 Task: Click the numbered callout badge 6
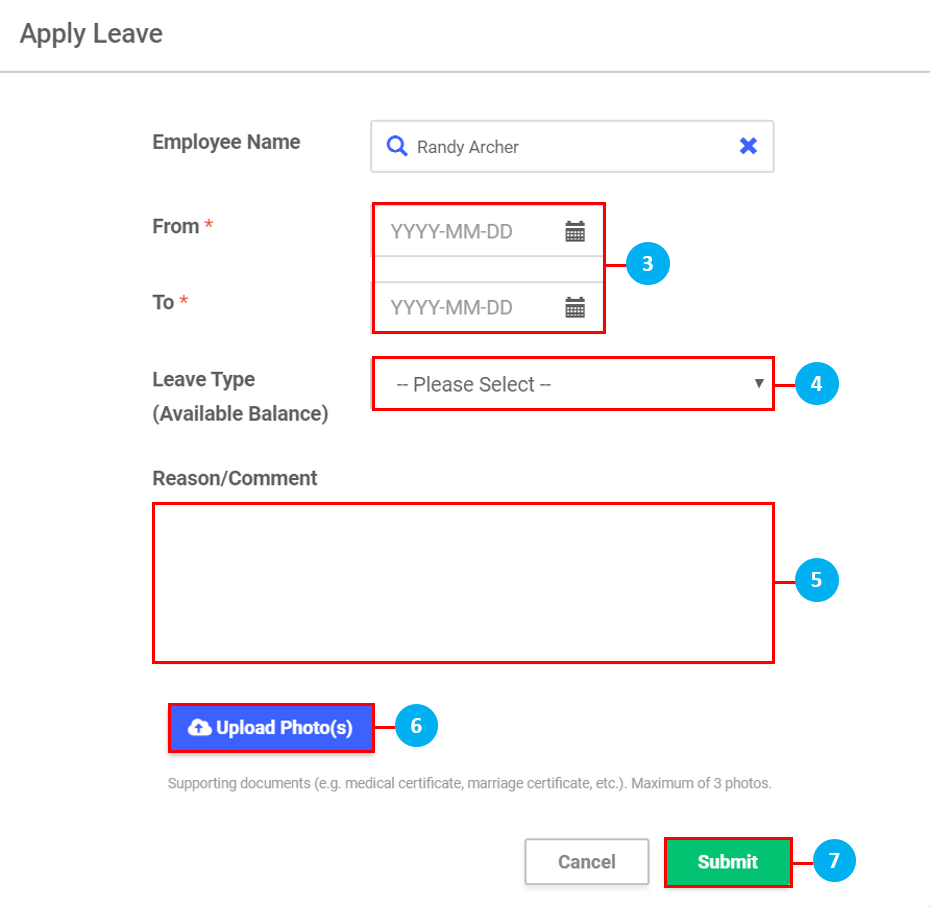click(x=416, y=727)
